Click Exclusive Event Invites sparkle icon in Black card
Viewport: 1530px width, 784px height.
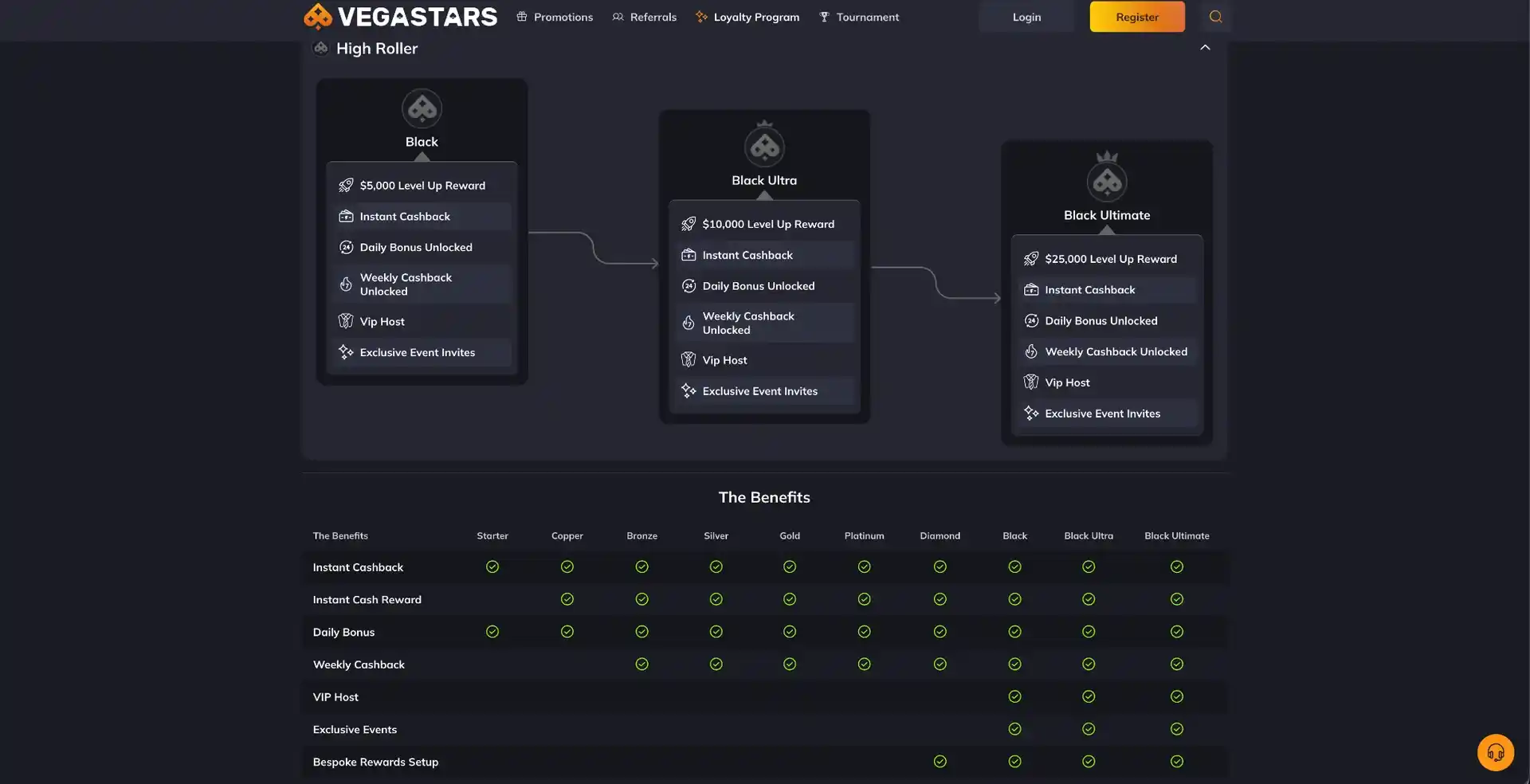point(346,352)
